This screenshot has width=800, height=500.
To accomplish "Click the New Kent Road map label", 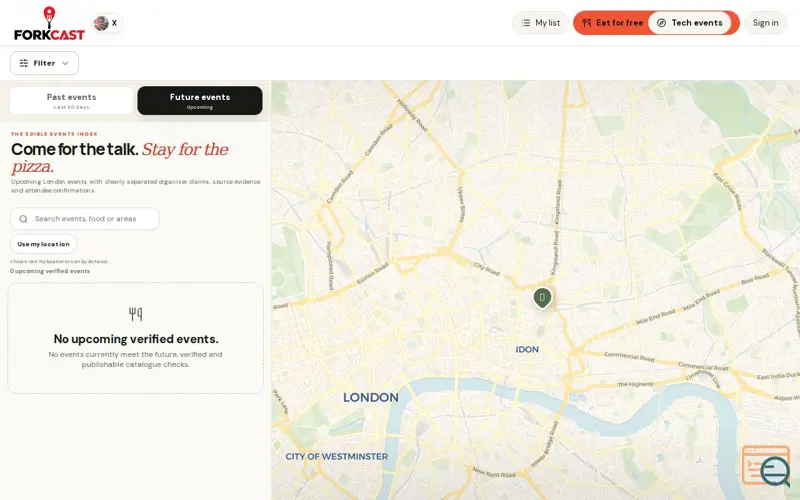I will coord(493,472).
